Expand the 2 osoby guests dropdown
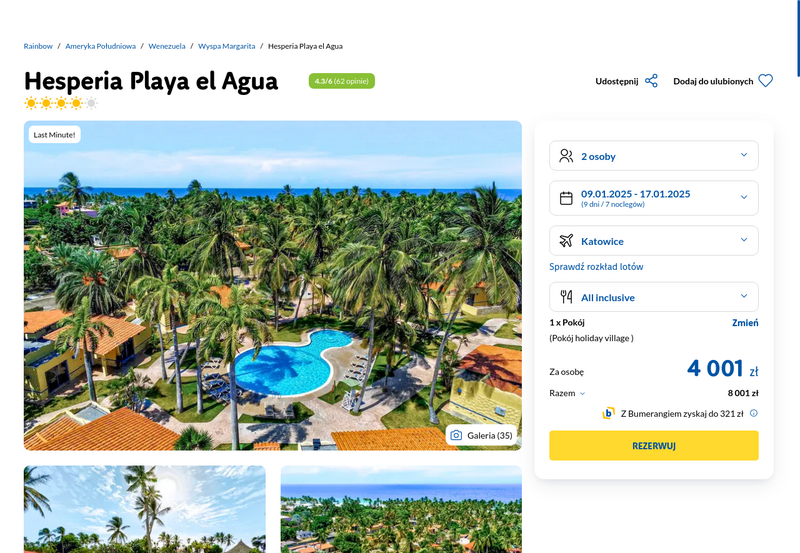800x553 pixels. tap(654, 156)
